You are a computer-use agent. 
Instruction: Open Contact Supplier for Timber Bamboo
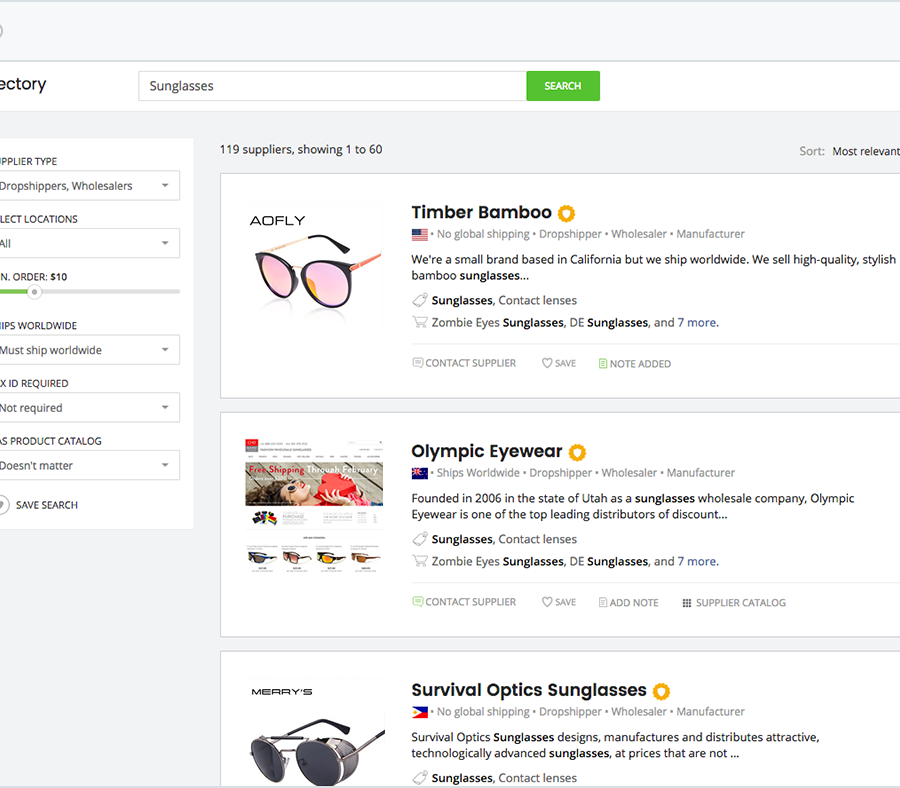click(464, 363)
